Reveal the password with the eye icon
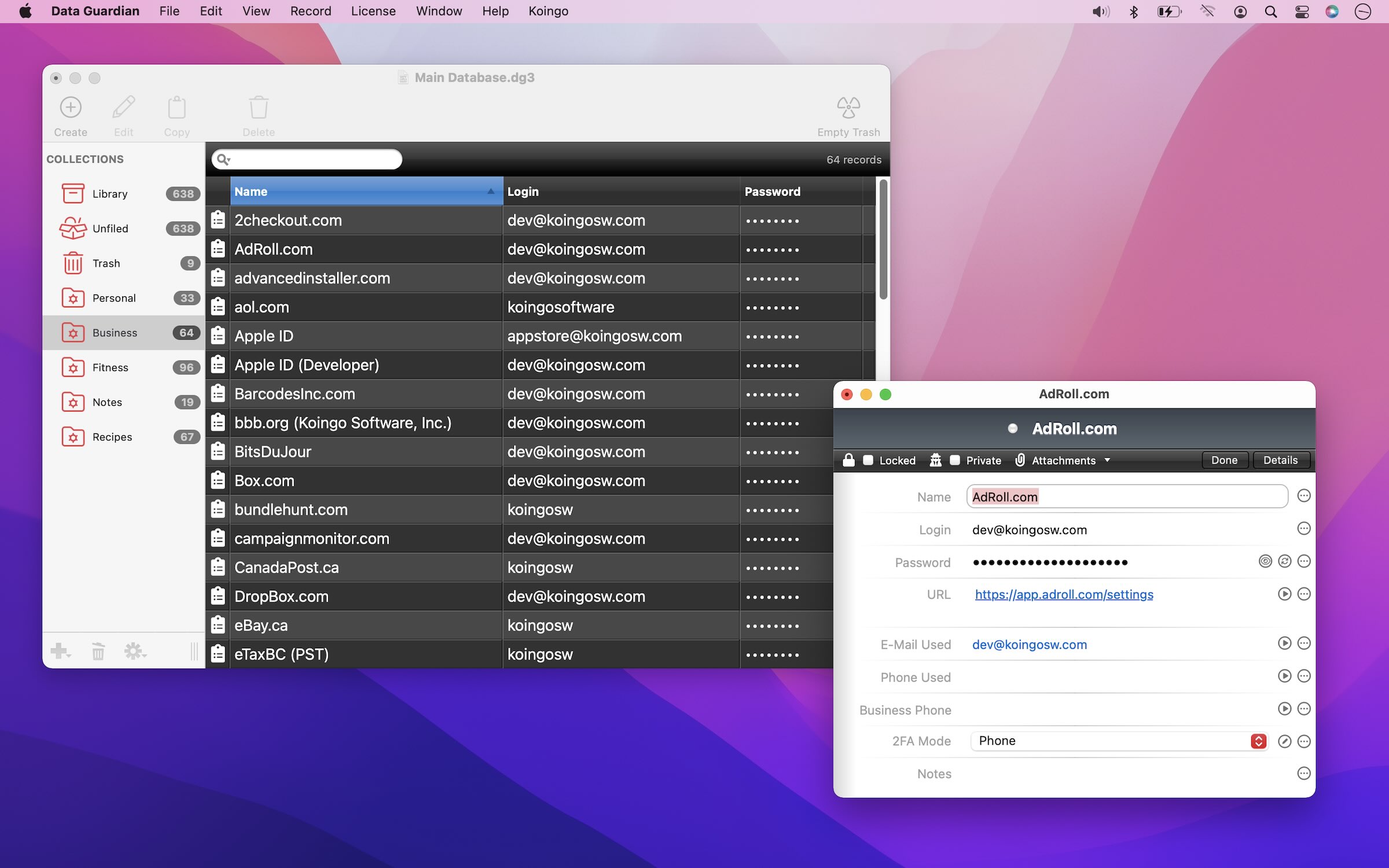 1265,562
